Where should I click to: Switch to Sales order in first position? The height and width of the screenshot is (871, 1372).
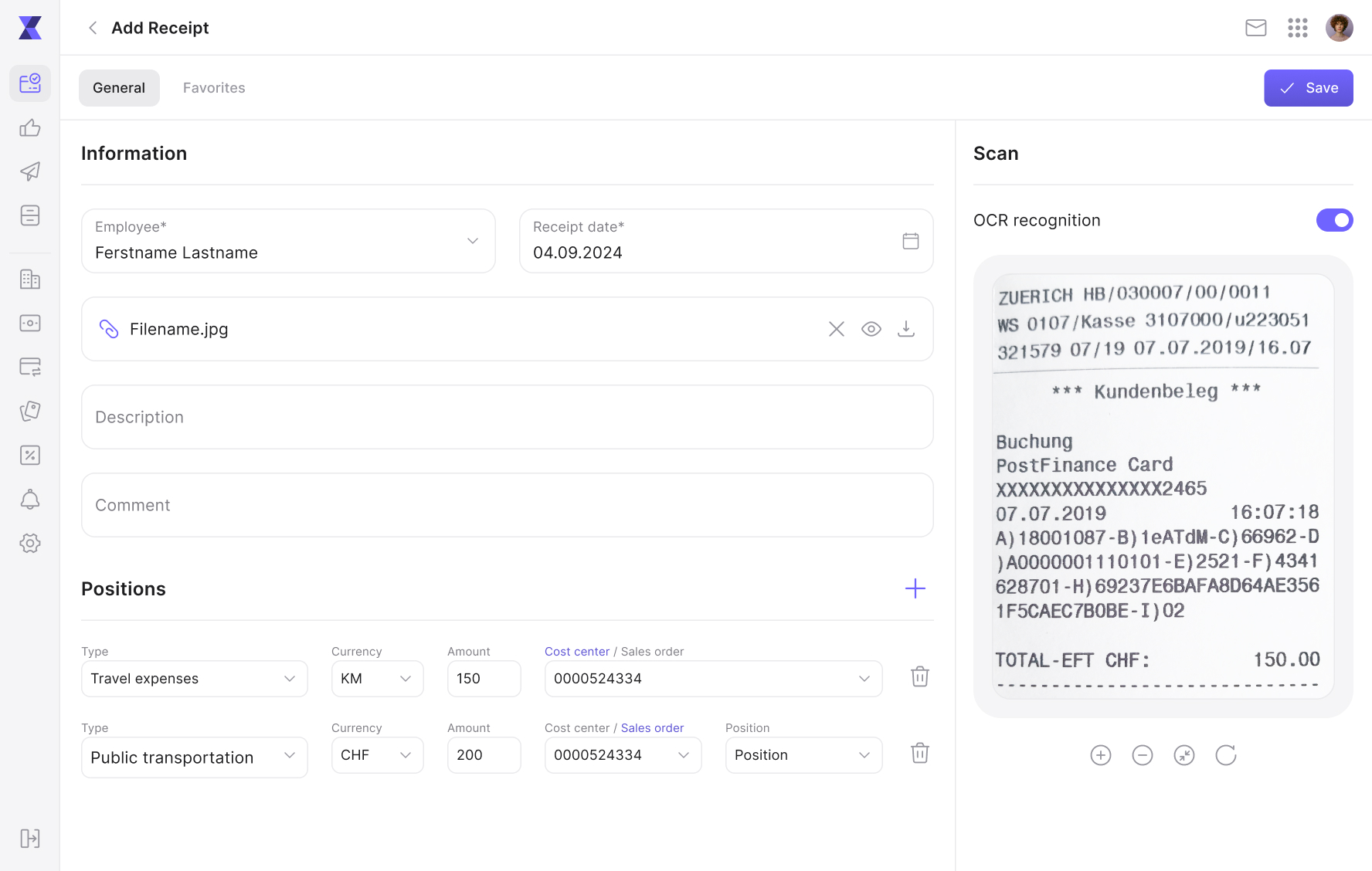point(652,651)
